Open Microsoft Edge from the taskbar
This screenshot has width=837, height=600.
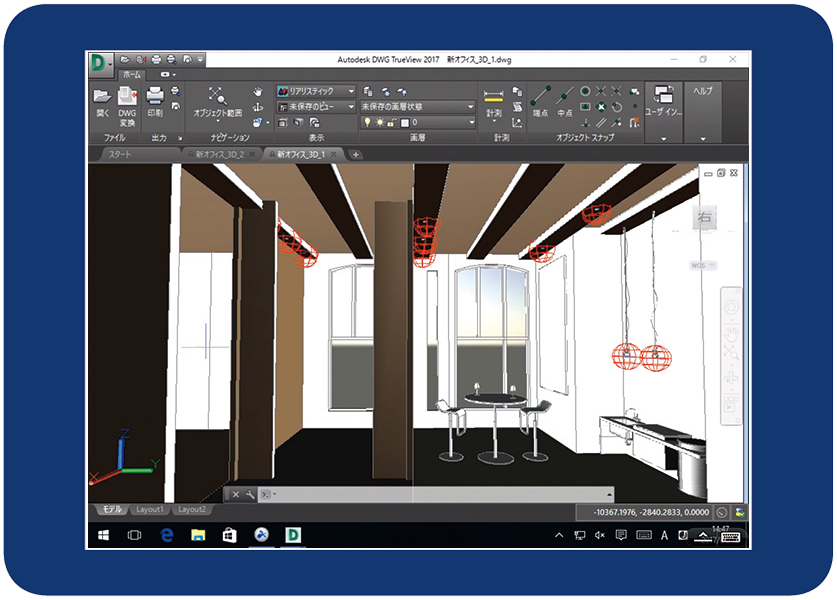point(166,536)
